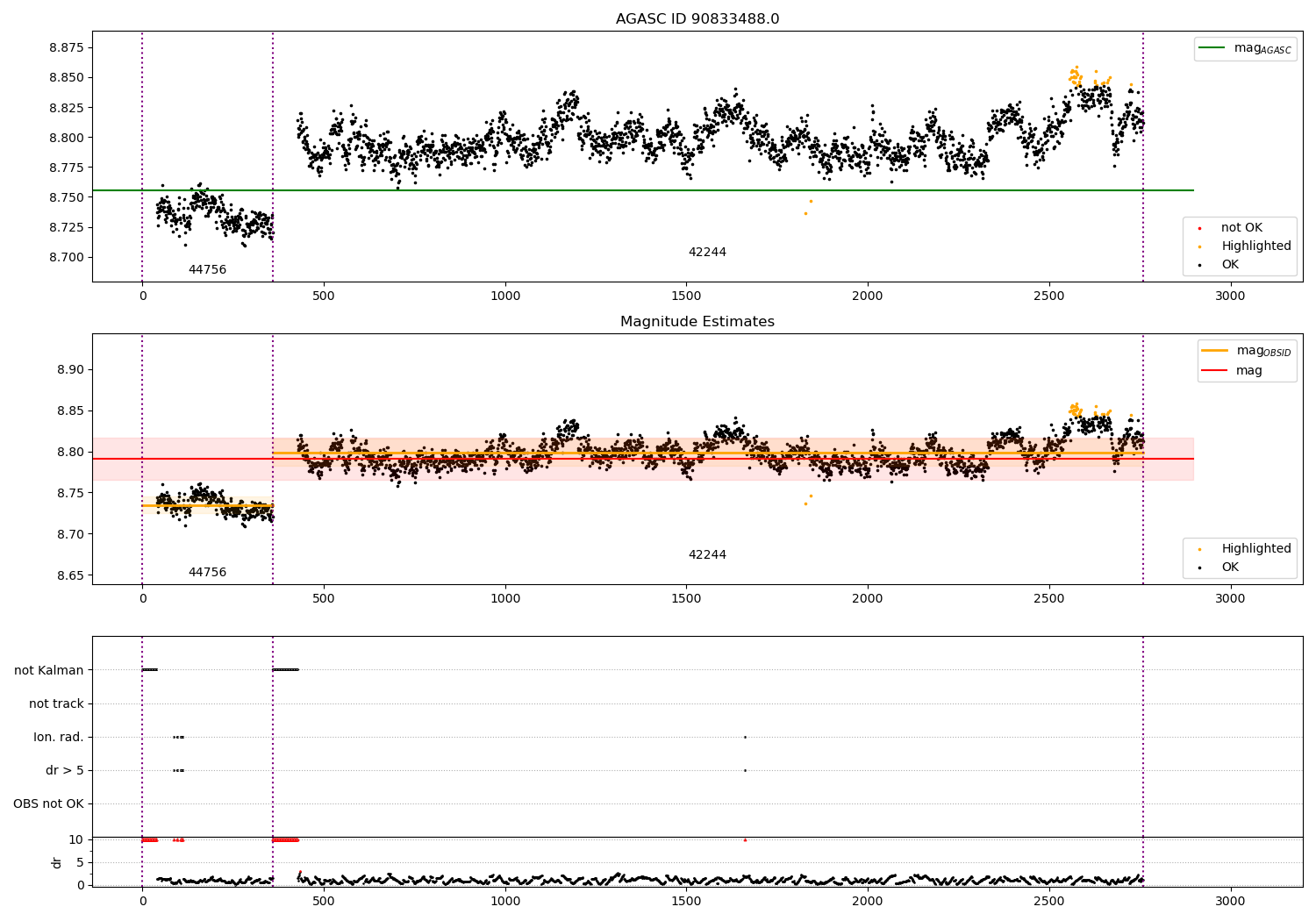
Task: Click the 44756 label in the top plot
Action: tap(207, 270)
